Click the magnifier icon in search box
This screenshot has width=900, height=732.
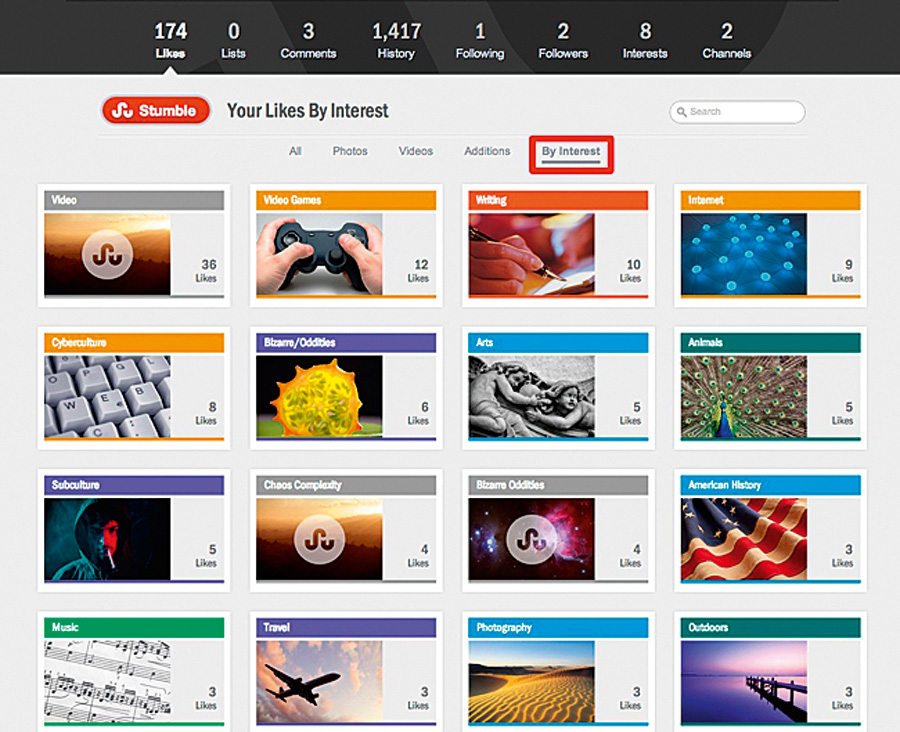(681, 112)
